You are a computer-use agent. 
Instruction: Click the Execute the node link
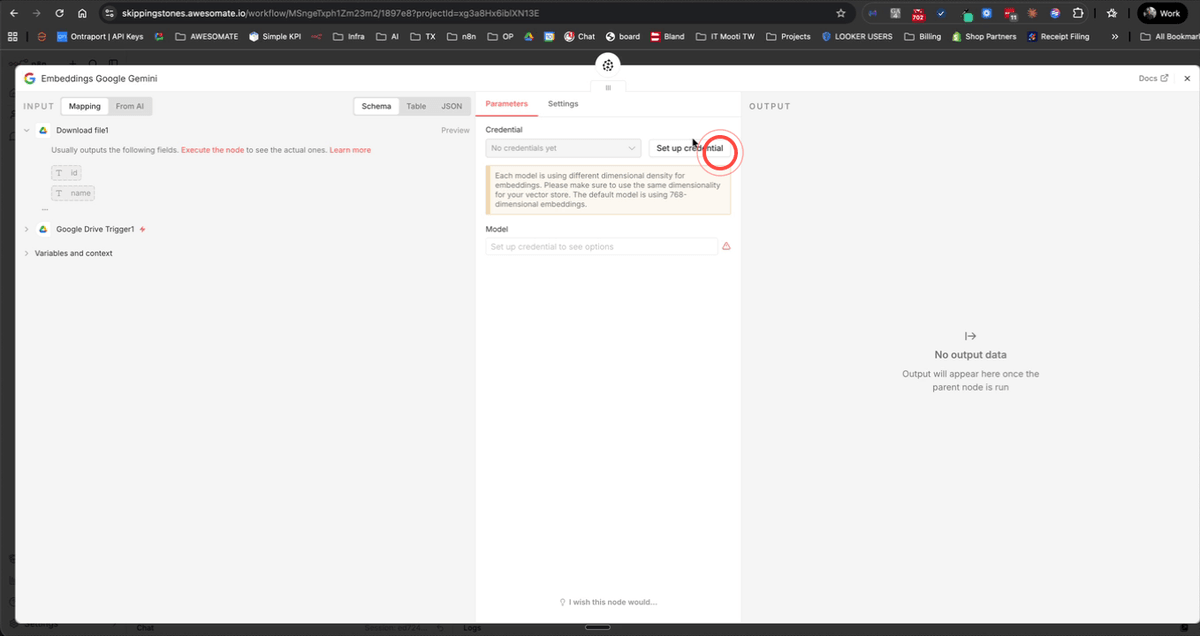212,150
